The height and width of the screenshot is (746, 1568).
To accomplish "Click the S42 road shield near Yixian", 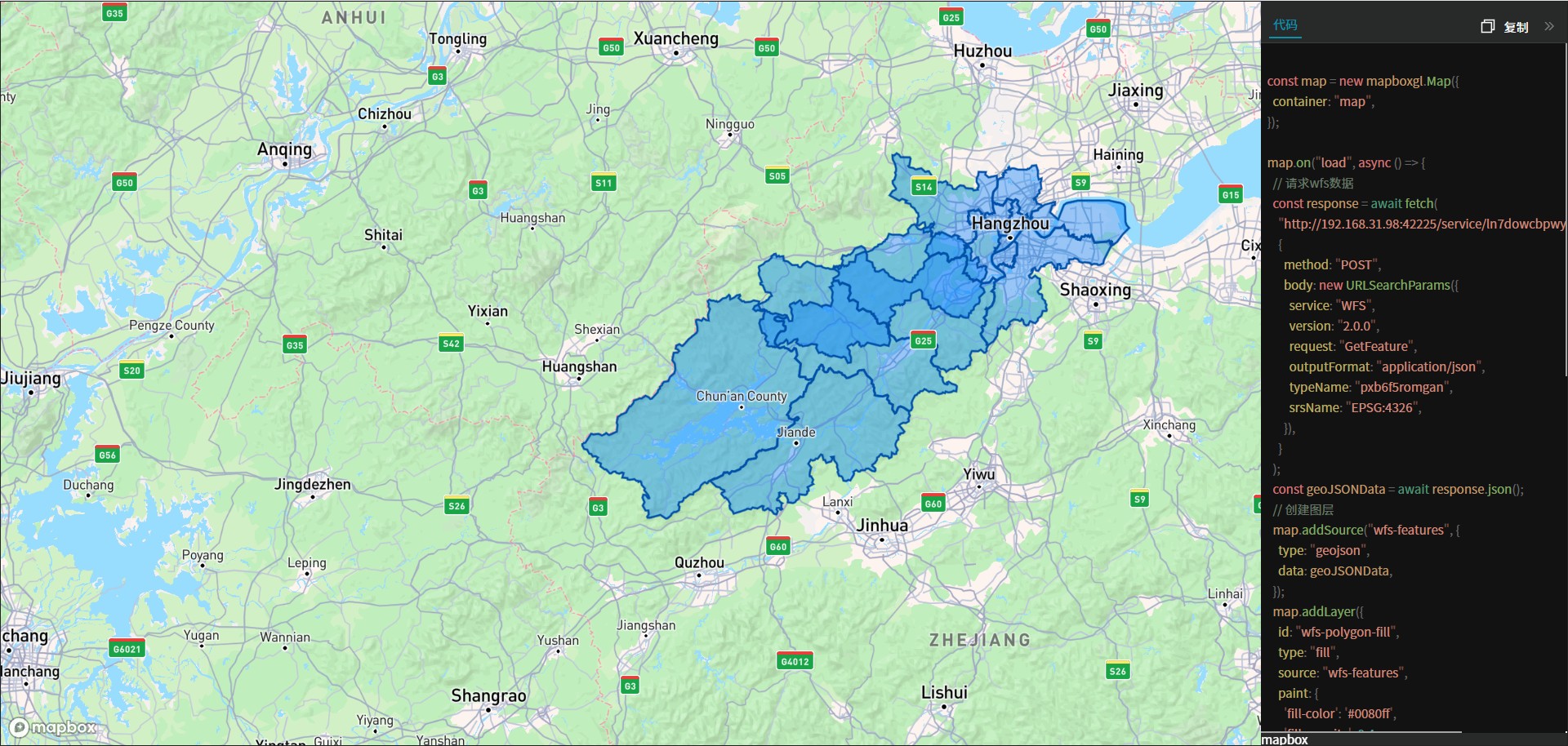I will tap(451, 344).
